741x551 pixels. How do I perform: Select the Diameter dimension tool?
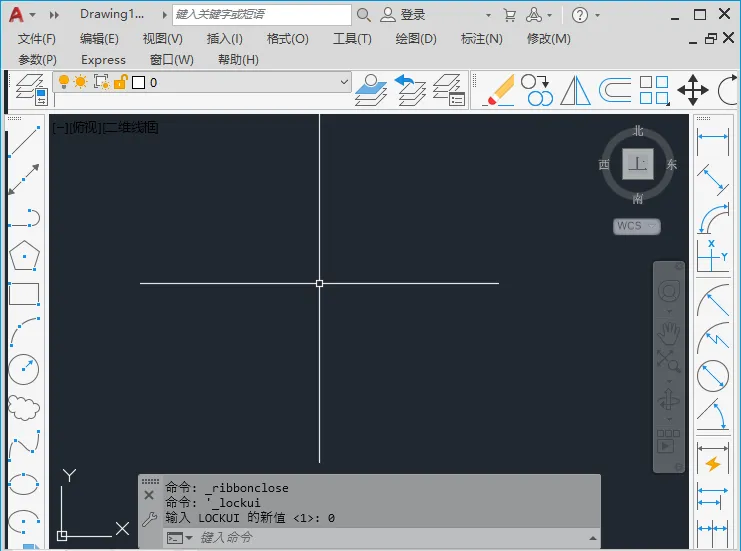click(713, 376)
